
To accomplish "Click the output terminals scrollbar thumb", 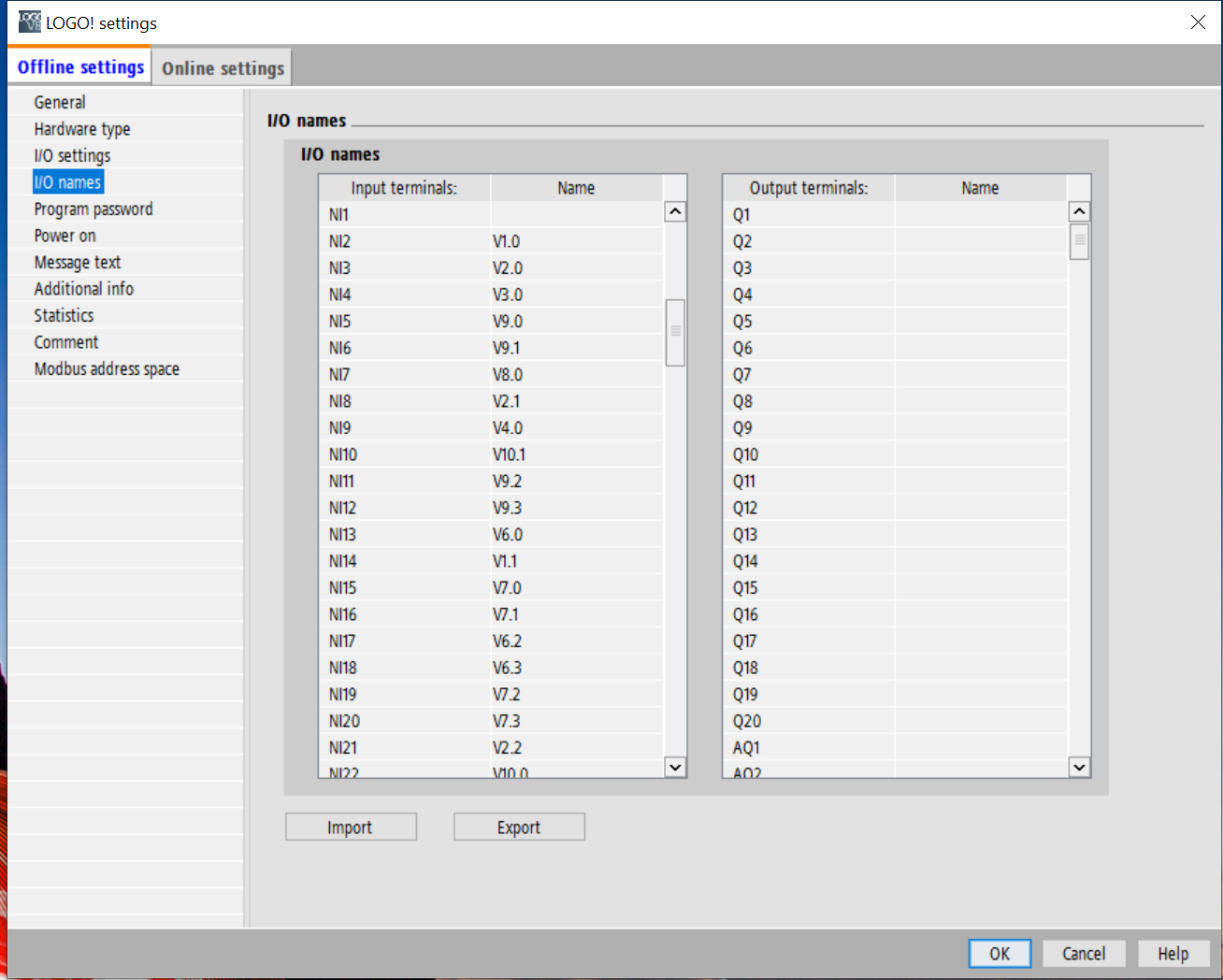I will coord(1079,241).
